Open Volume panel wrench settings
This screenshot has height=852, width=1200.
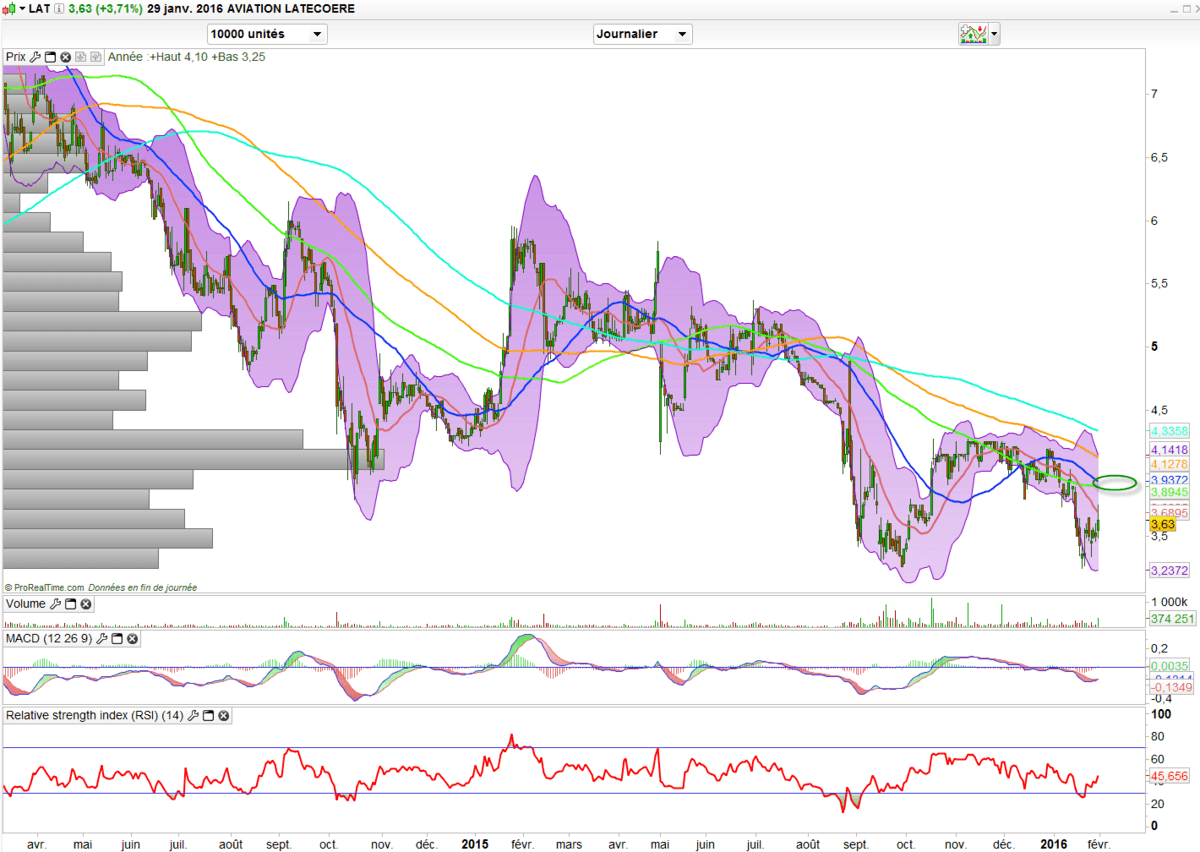(55, 604)
